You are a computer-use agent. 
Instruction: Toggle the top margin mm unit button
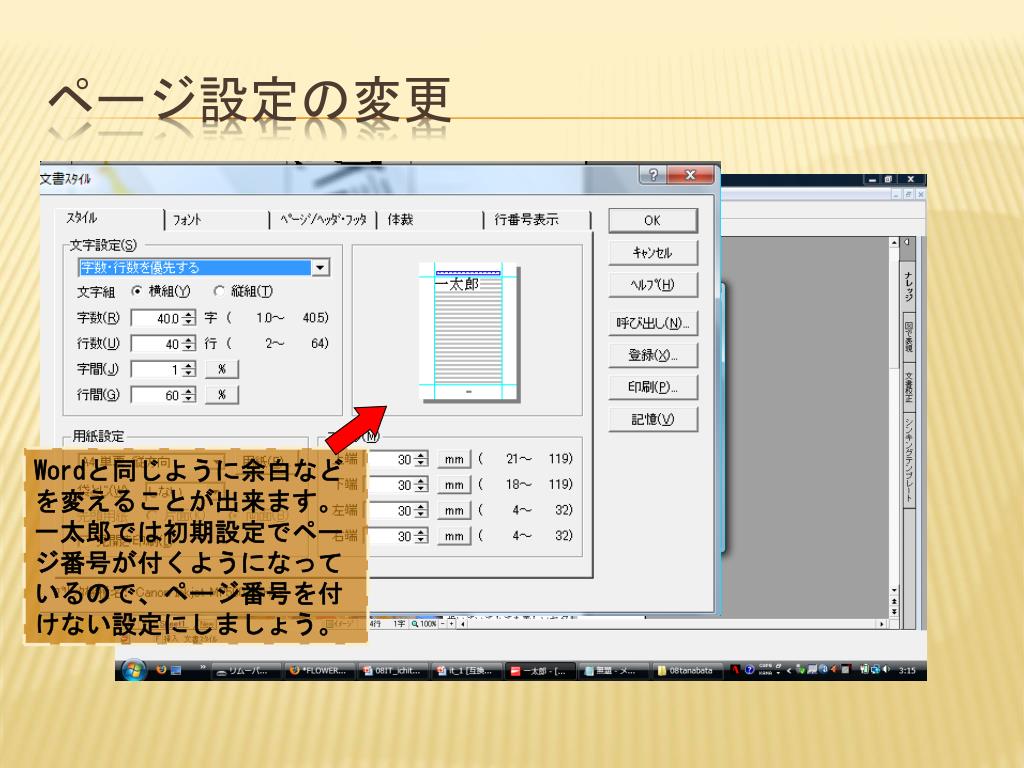pyautogui.click(x=454, y=460)
